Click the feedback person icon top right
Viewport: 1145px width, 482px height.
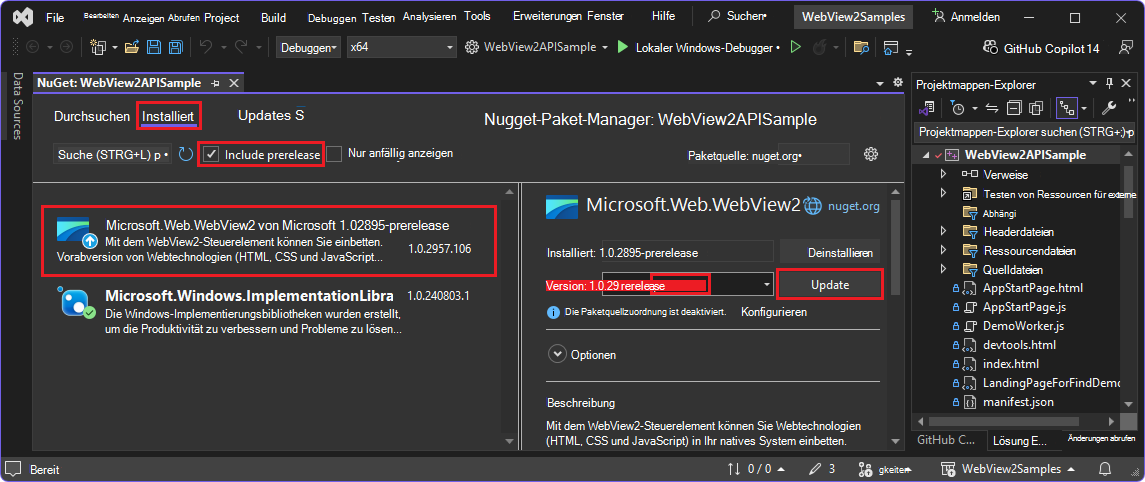click(1125, 47)
